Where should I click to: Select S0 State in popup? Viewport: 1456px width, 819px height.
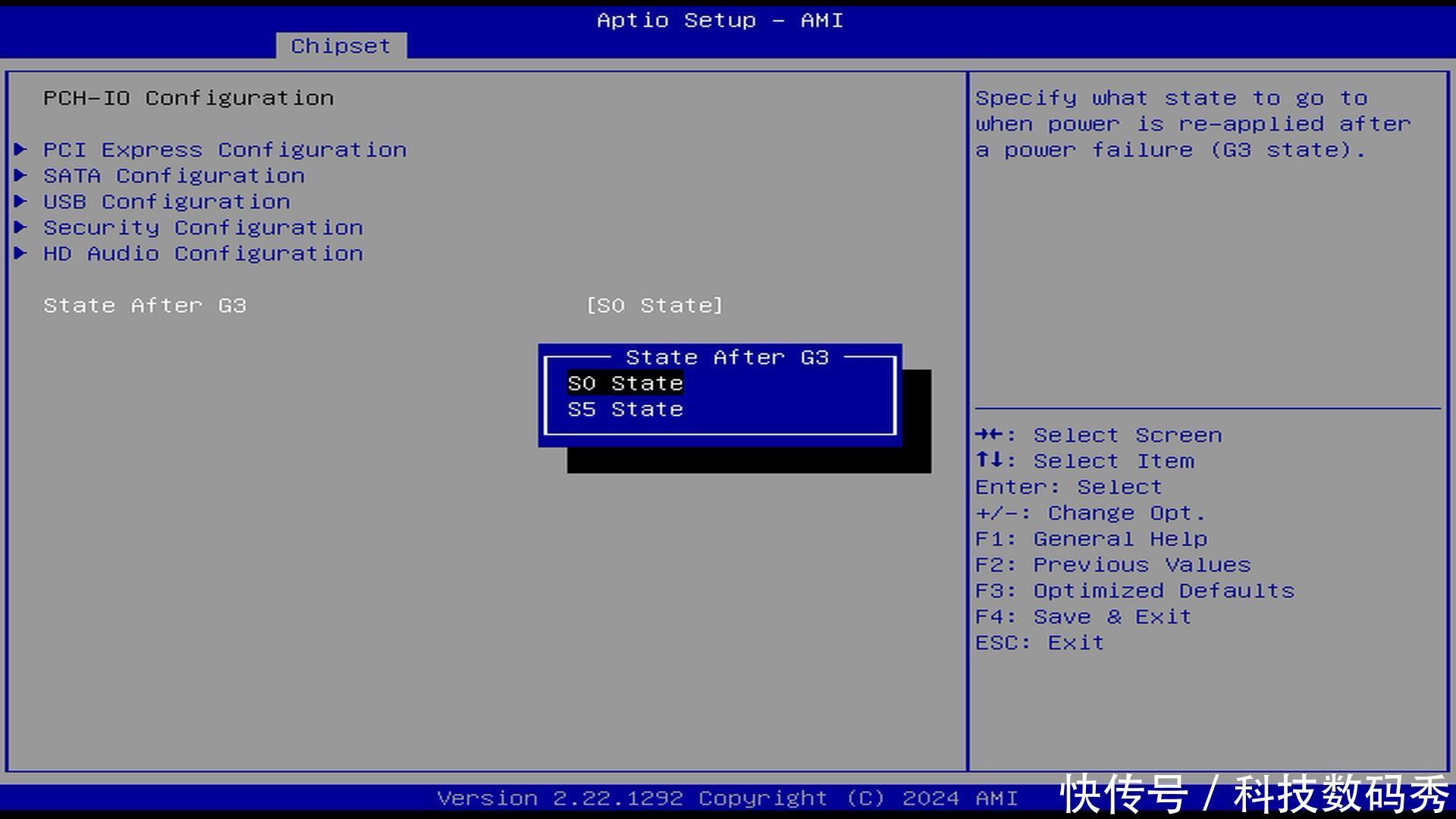coord(625,384)
